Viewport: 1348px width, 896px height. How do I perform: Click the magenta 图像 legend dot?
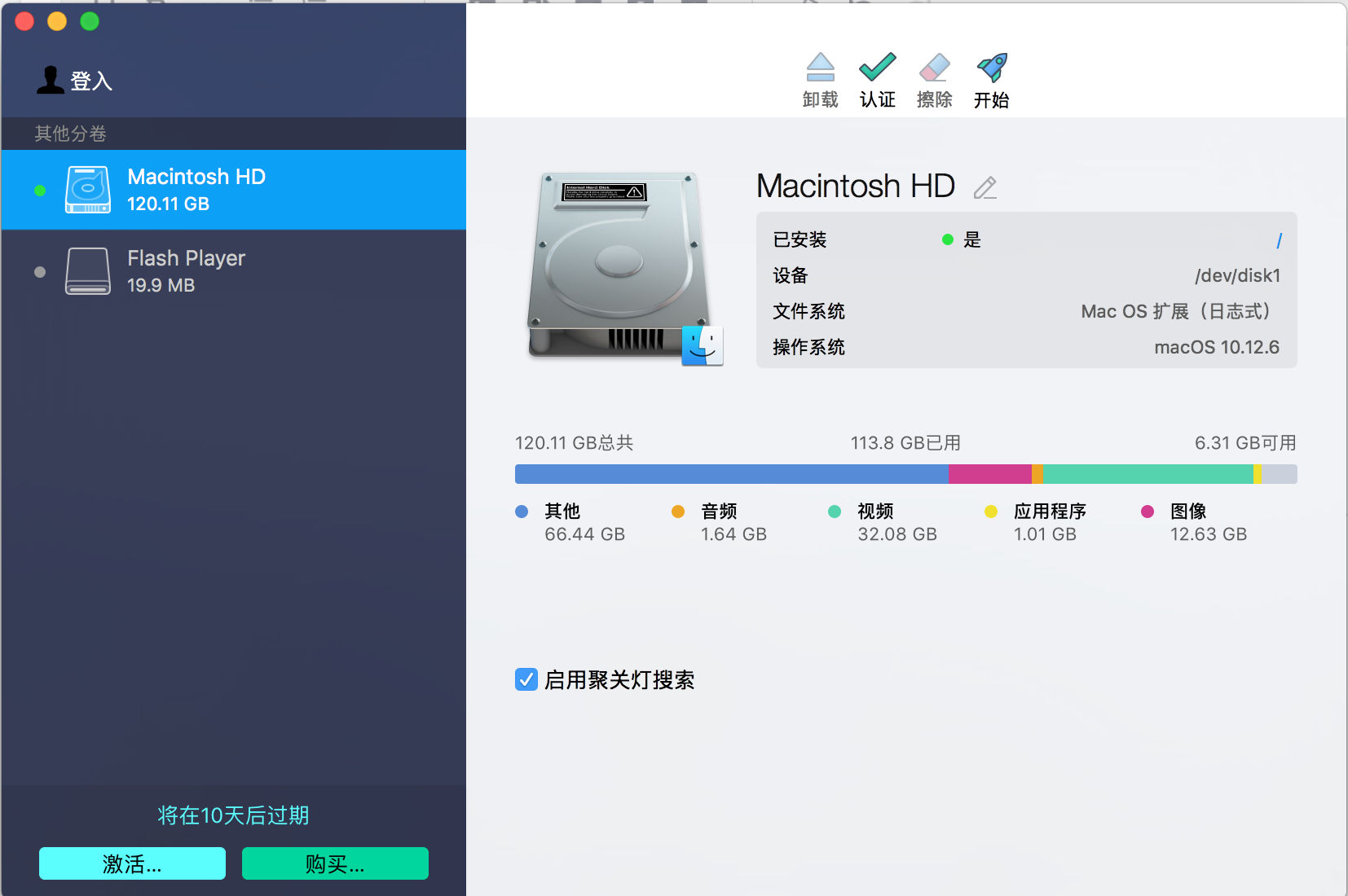(1148, 512)
